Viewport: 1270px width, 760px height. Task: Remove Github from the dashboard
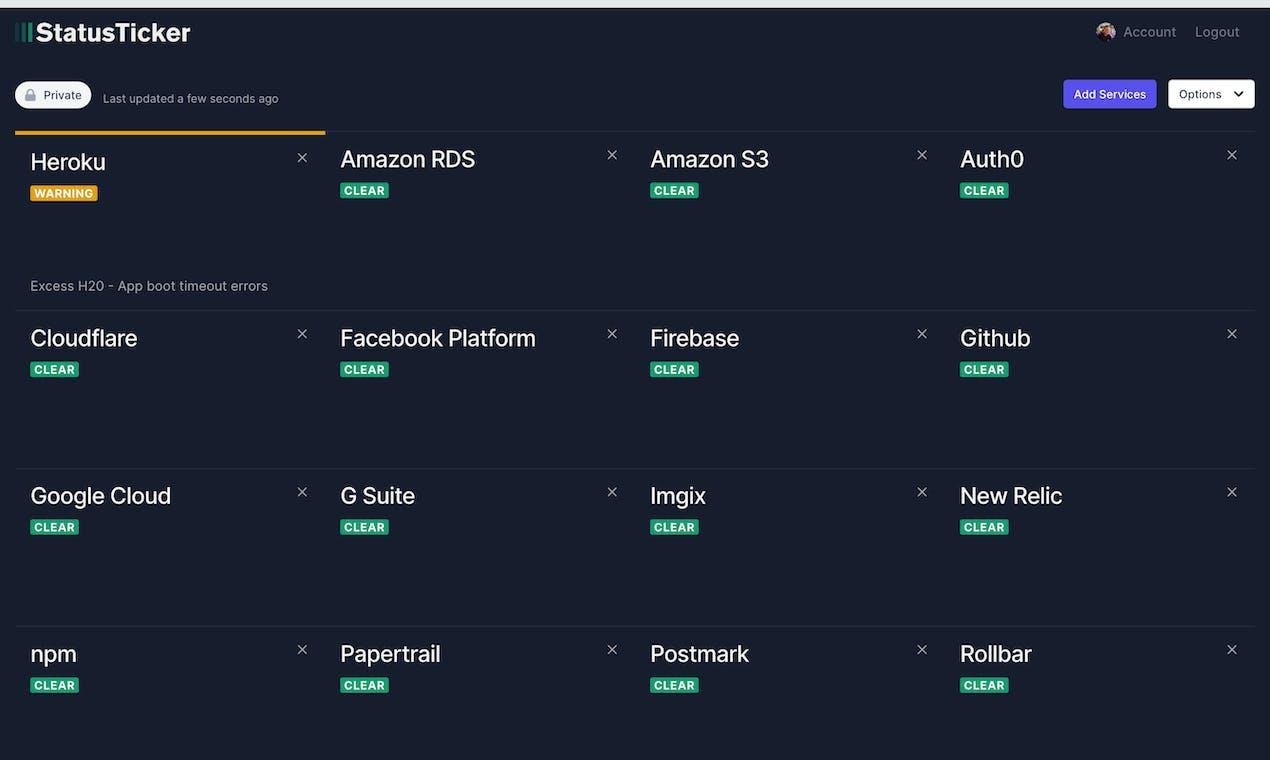(x=1232, y=334)
